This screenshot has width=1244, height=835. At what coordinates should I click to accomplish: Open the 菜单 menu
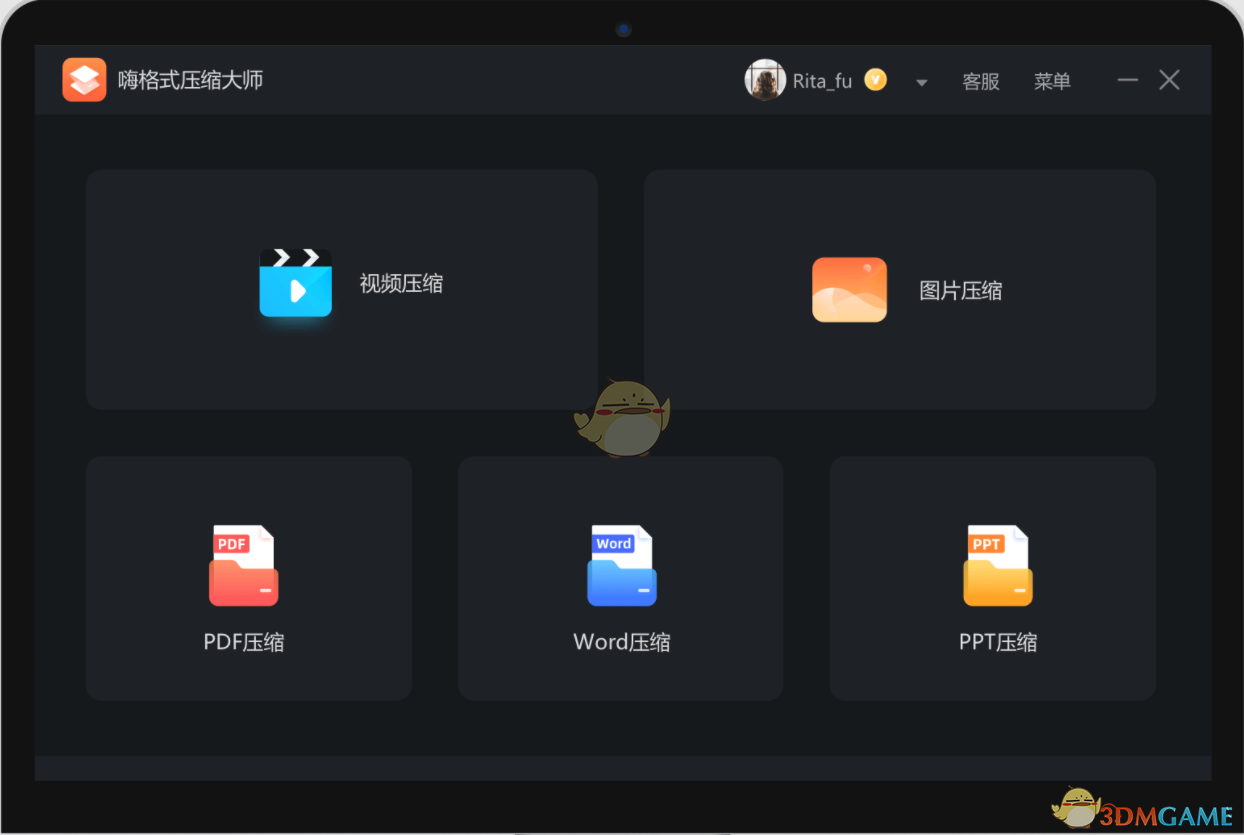1052,82
